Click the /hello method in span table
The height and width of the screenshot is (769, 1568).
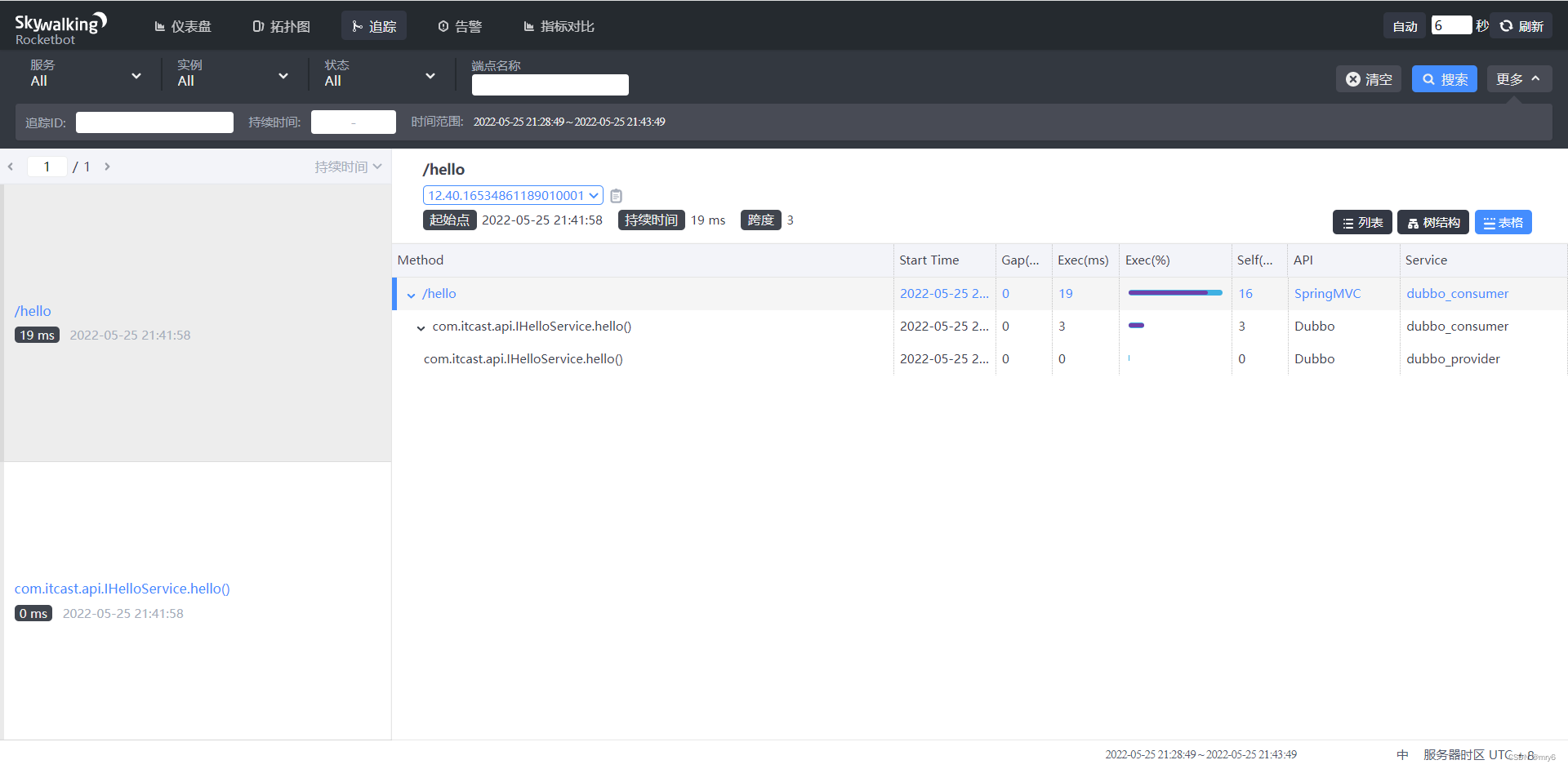[439, 293]
